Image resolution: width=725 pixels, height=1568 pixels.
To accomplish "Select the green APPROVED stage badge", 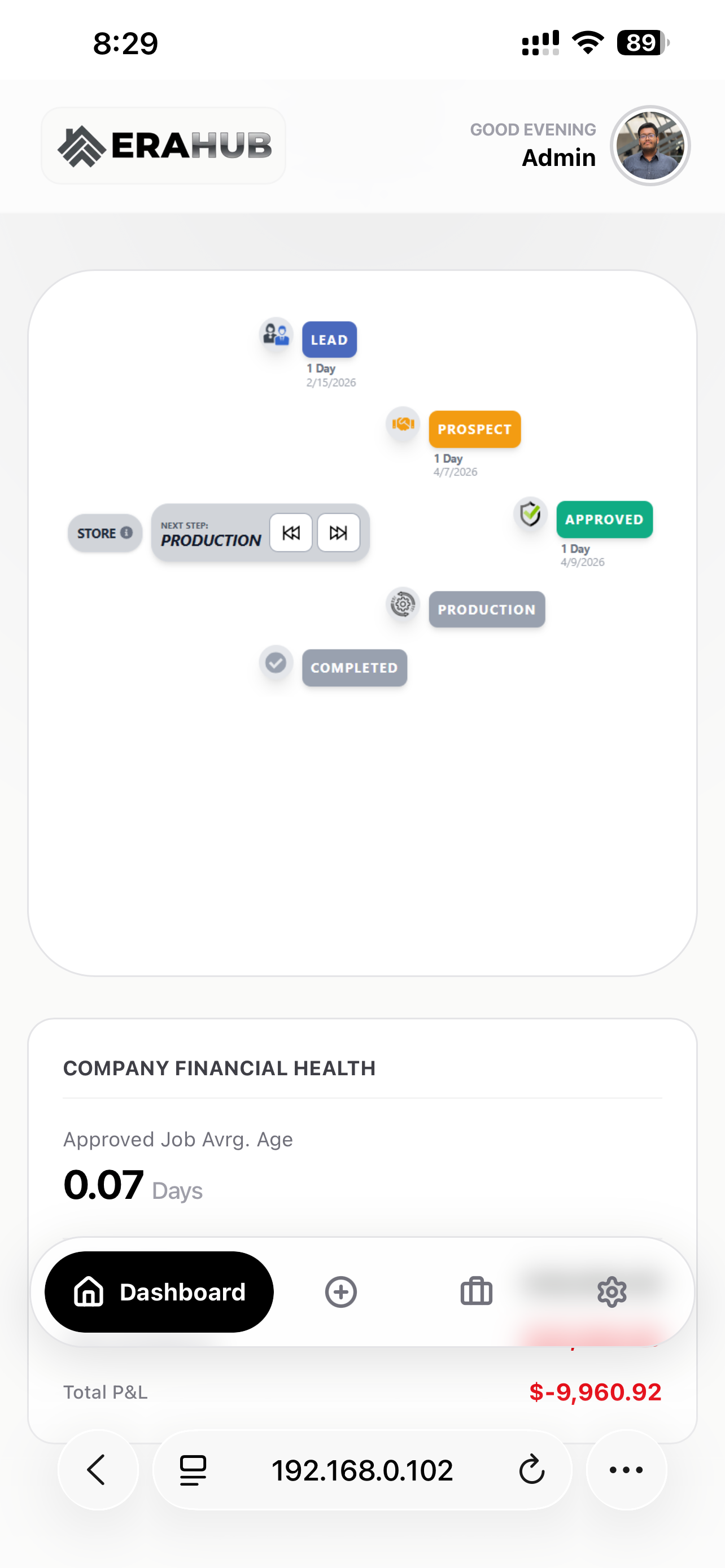I will click(x=604, y=519).
